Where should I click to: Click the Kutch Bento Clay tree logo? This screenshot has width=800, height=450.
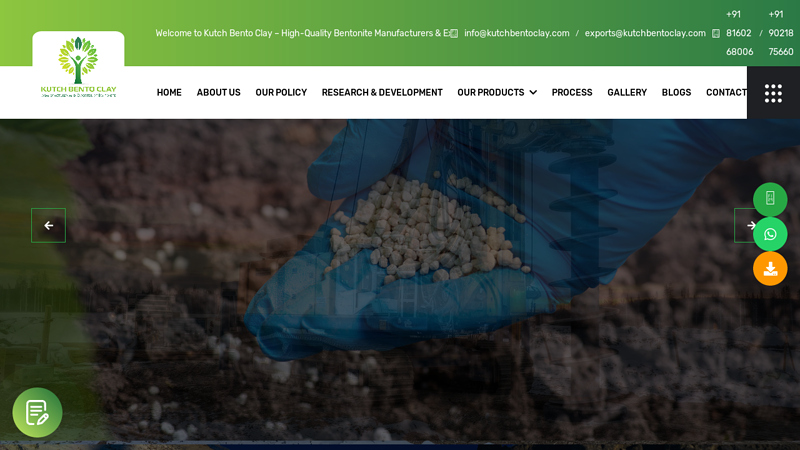point(78,67)
